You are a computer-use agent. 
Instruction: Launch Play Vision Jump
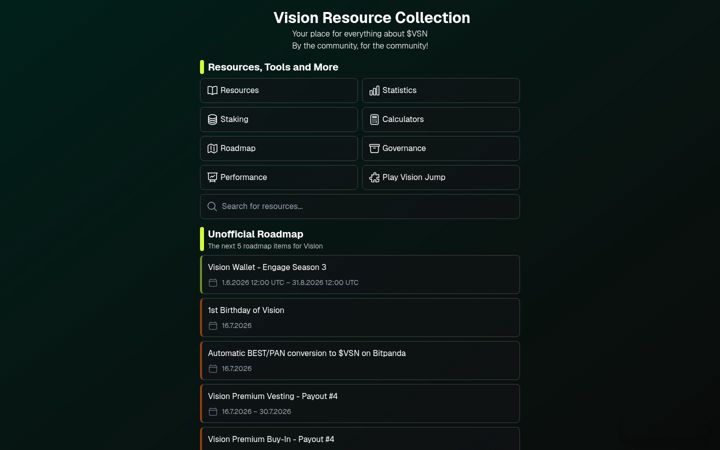[441, 177]
